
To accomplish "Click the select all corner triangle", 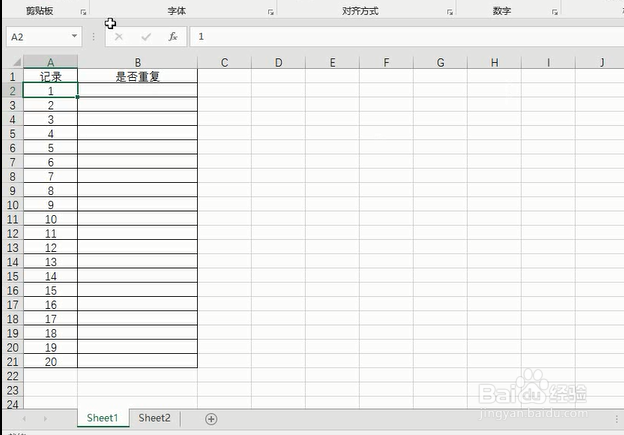I will [x=16, y=62].
